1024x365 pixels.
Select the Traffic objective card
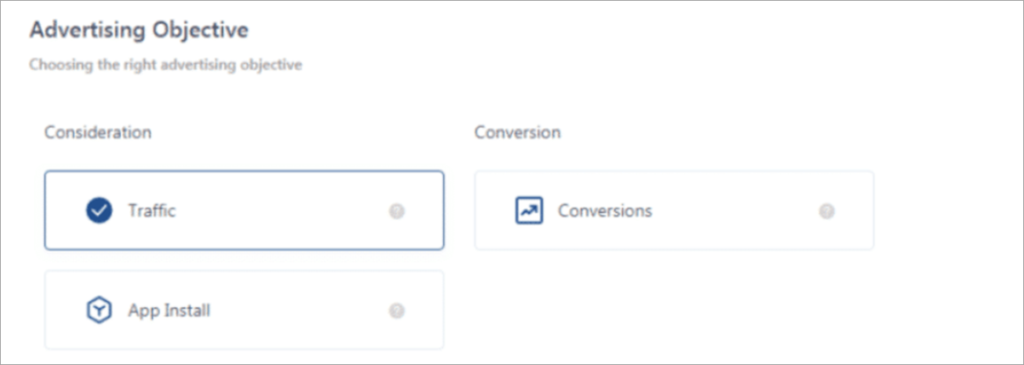244,210
